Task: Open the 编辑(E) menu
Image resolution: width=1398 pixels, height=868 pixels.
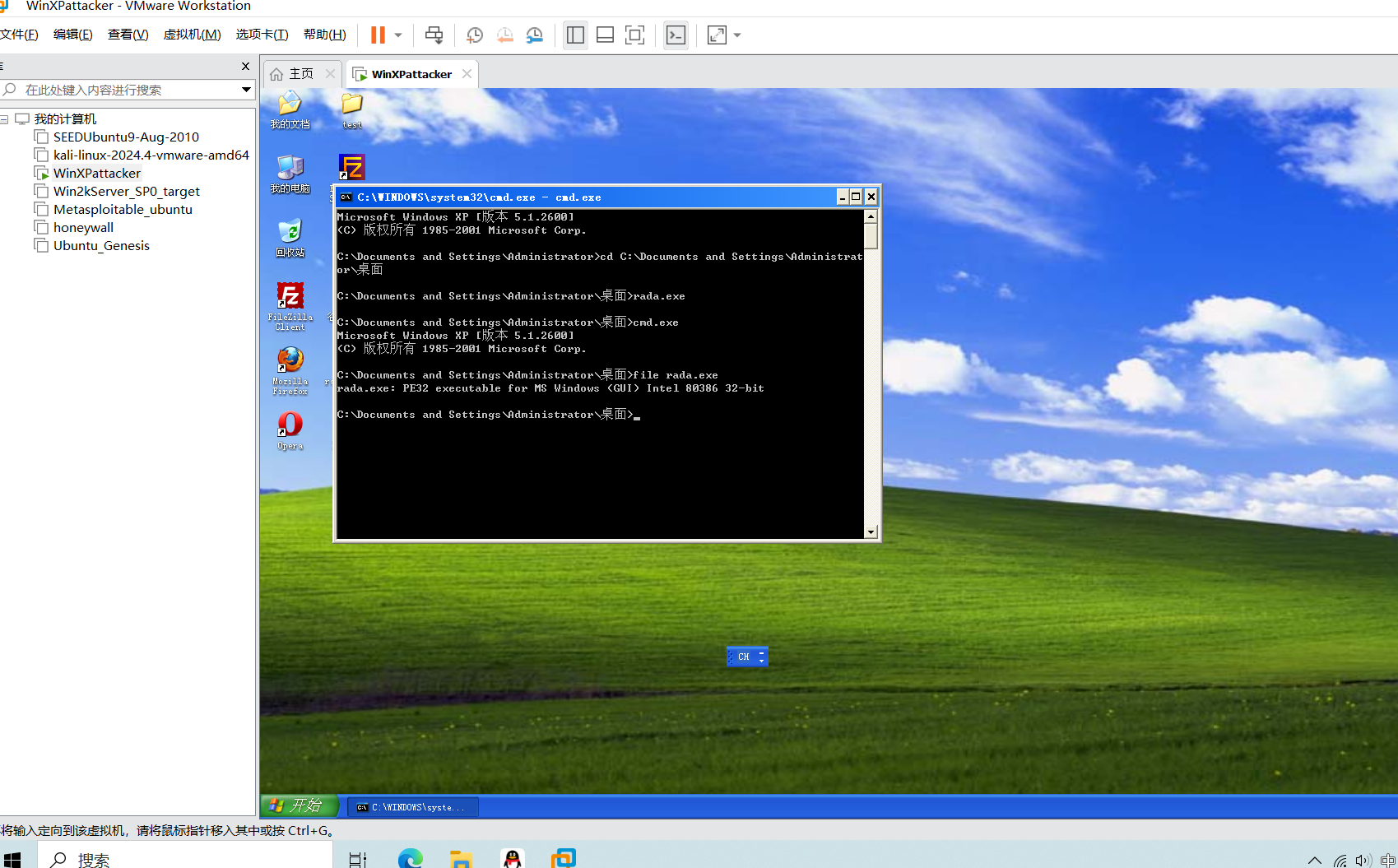Action: (73, 35)
